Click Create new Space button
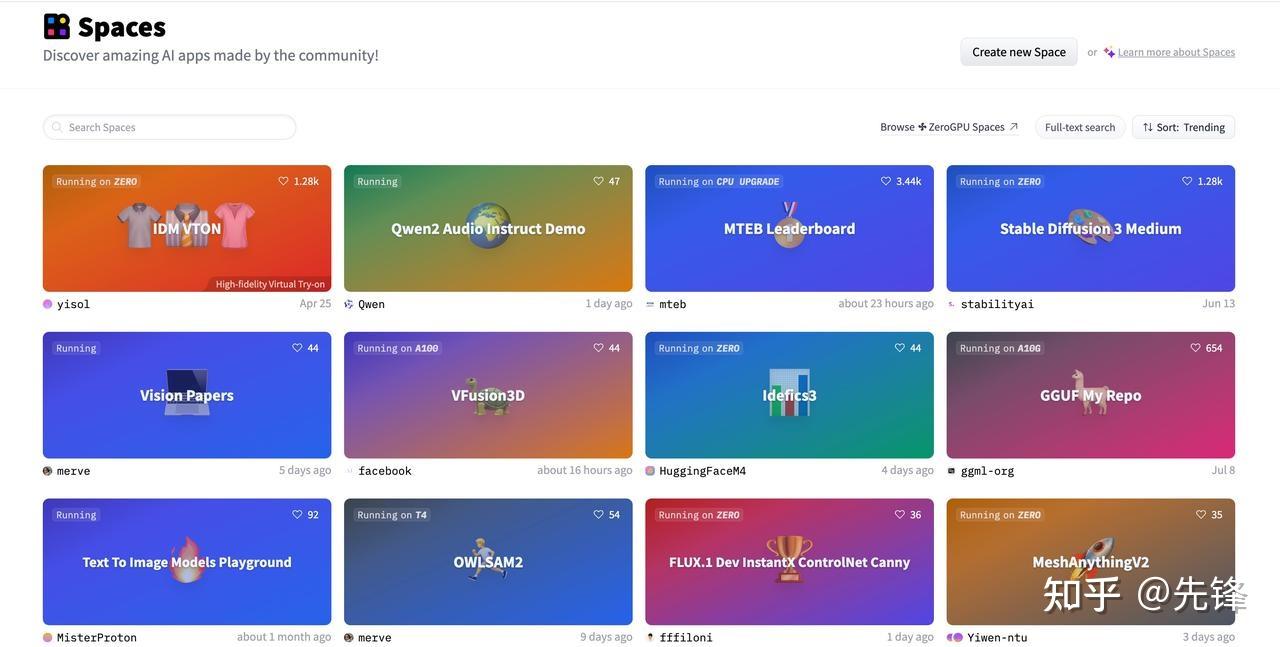1280x647 pixels. coord(1019,52)
